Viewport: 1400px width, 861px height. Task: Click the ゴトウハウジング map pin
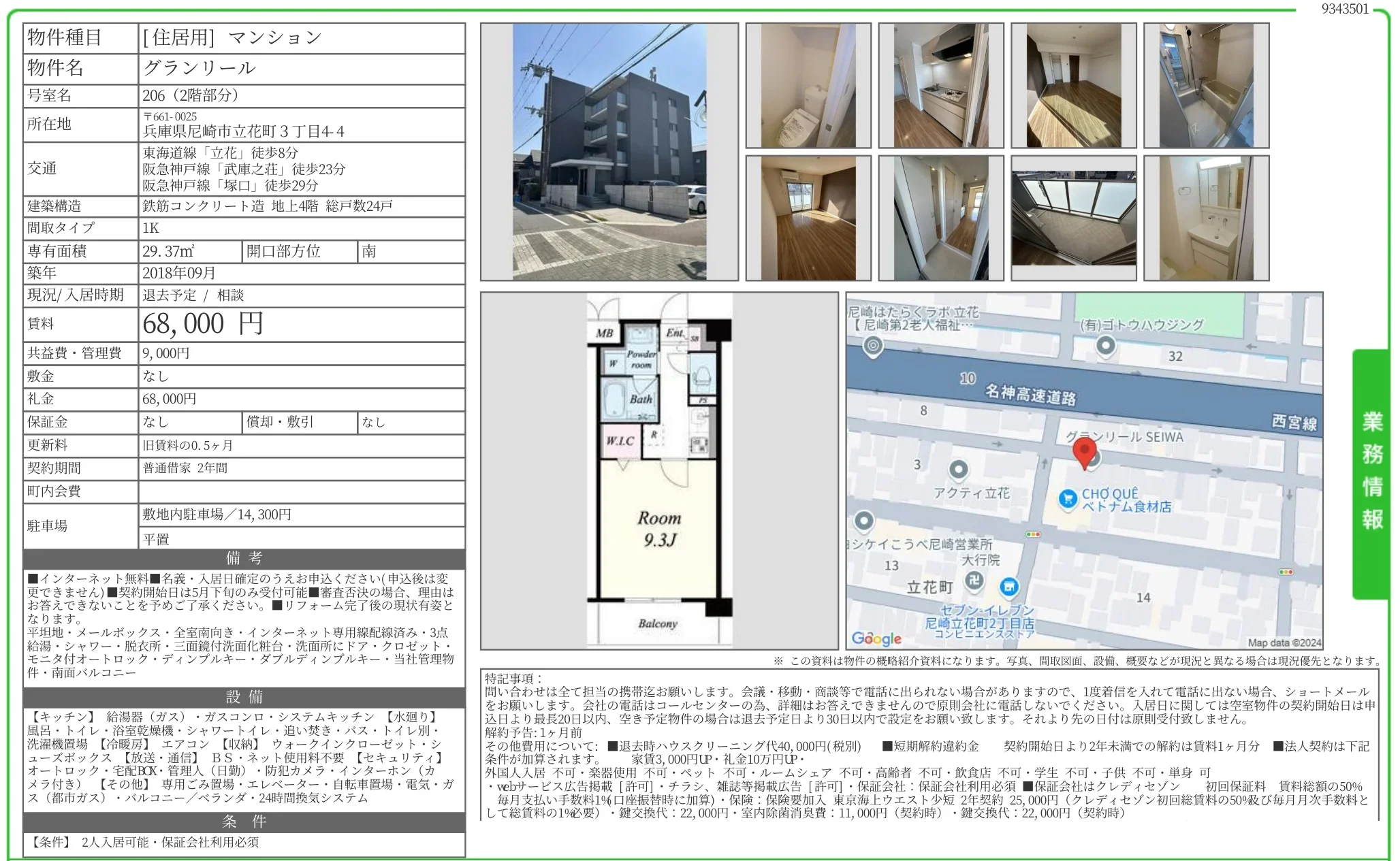(1106, 346)
